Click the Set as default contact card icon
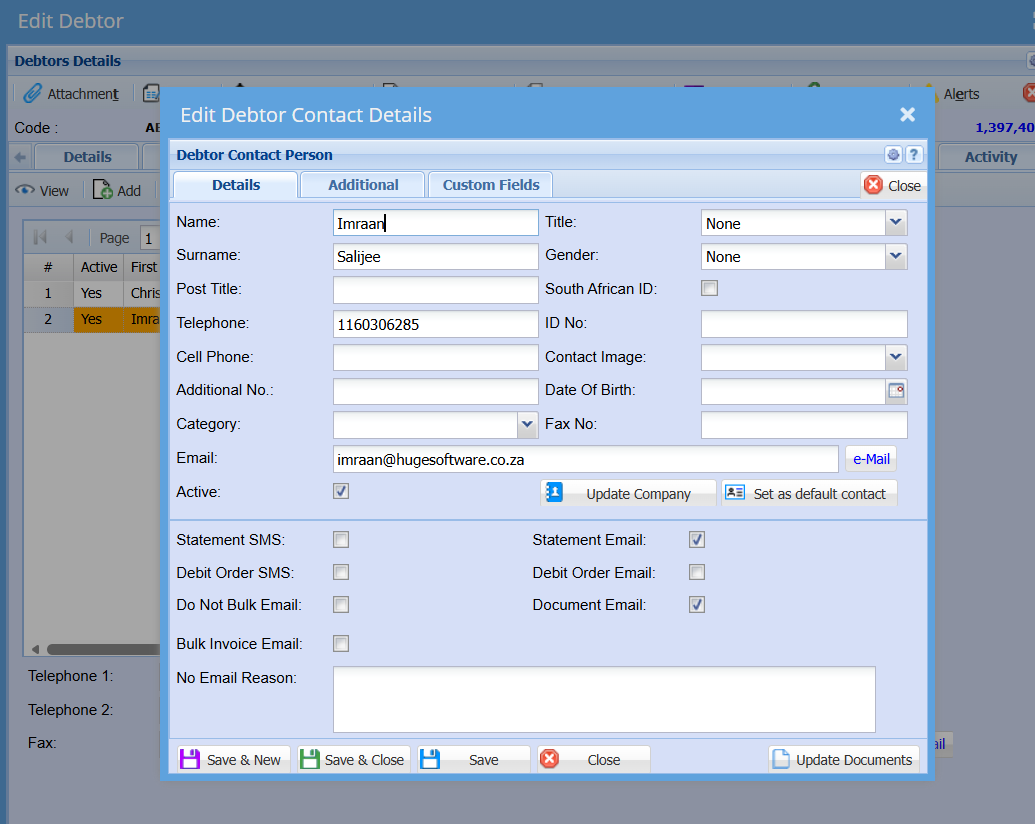1035x824 pixels. click(735, 493)
